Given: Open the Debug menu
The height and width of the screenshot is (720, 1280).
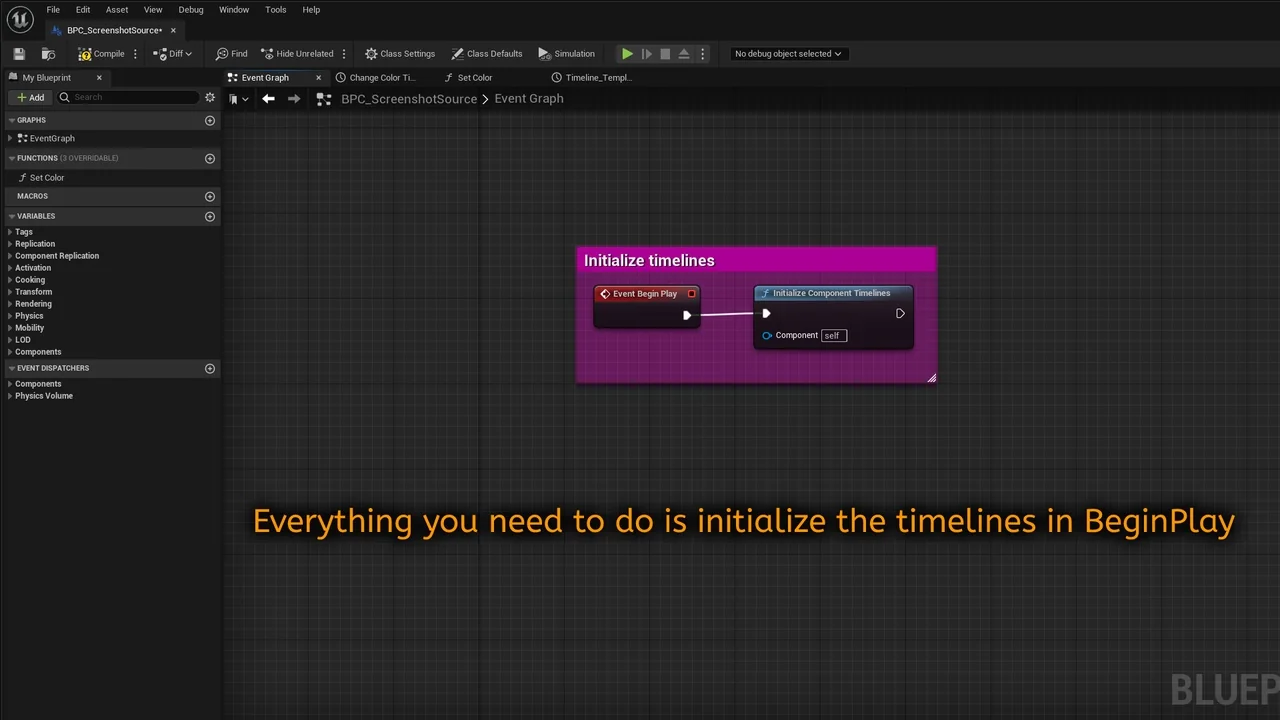Looking at the screenshot, I should (190, 10).
